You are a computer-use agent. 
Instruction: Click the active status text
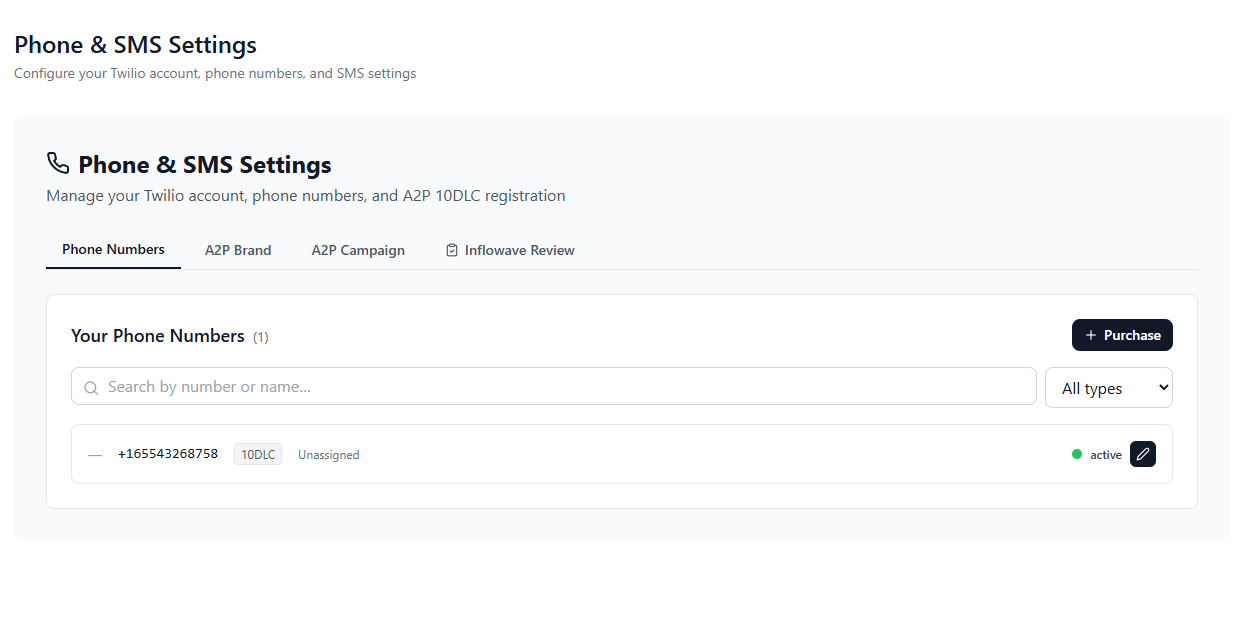pyautogui.click(x=1104, y=454)
